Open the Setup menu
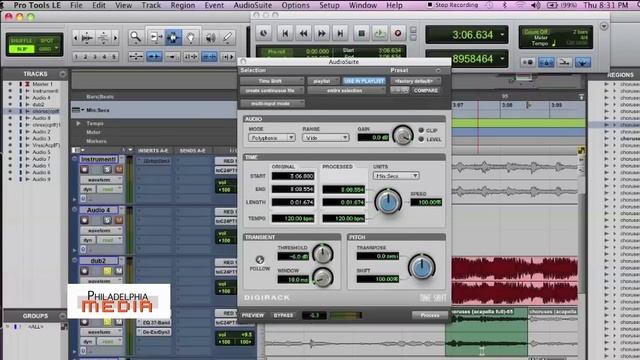 point(329,5)
